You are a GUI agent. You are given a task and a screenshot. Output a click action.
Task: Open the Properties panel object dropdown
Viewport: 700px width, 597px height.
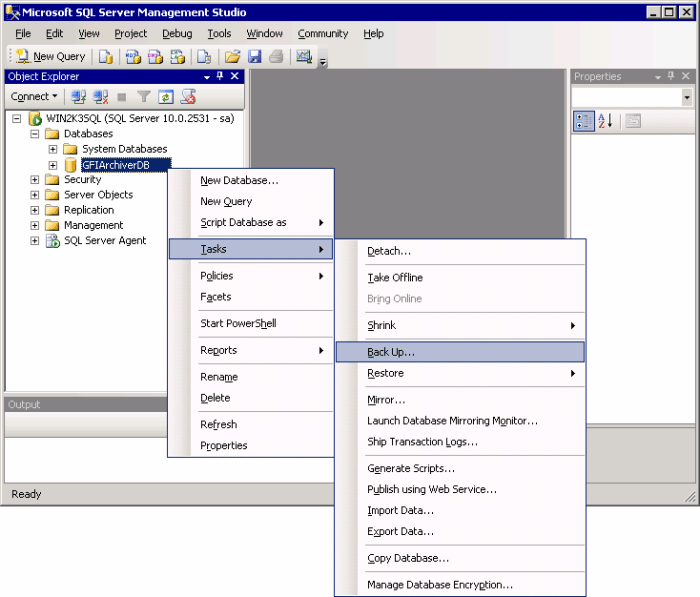(x=687, y=97)
